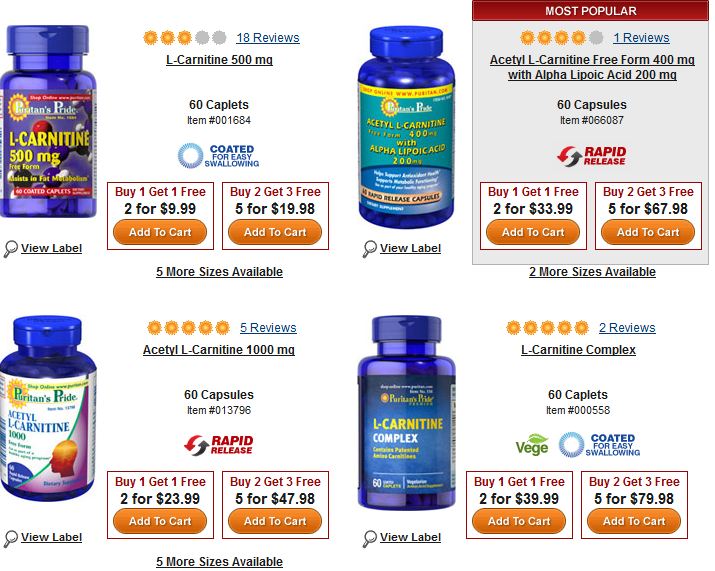Open Acetyl L-Carnitine 1000 mg product title link
715x571 pixels.
point(219,350)
